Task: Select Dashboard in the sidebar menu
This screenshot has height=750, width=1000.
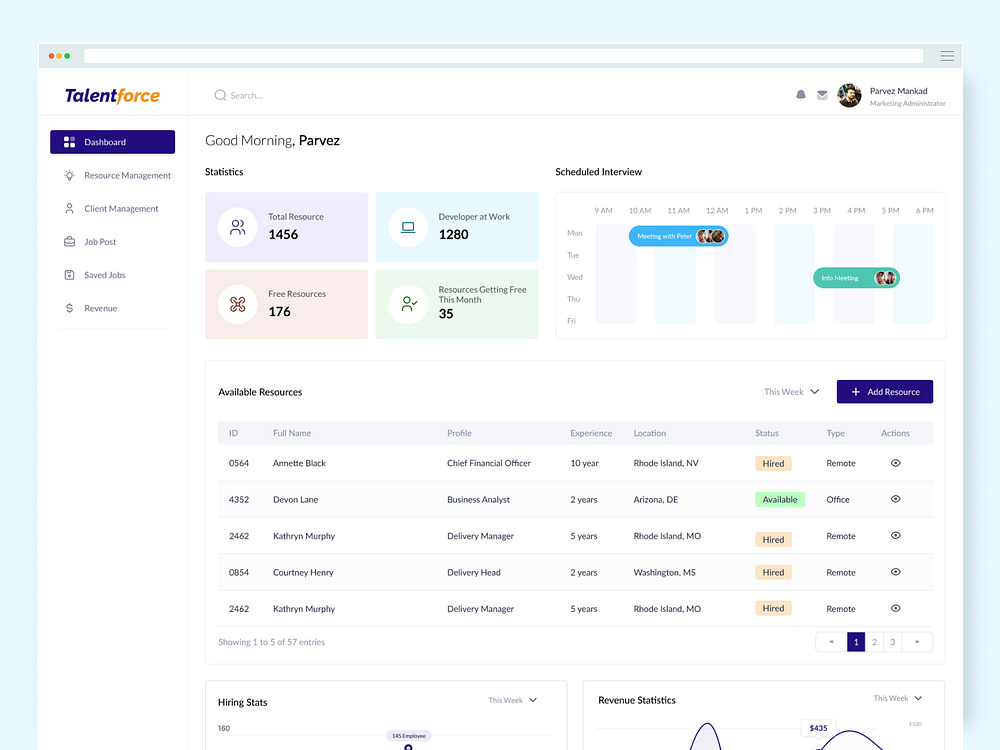Action: [x=112, y=141]
